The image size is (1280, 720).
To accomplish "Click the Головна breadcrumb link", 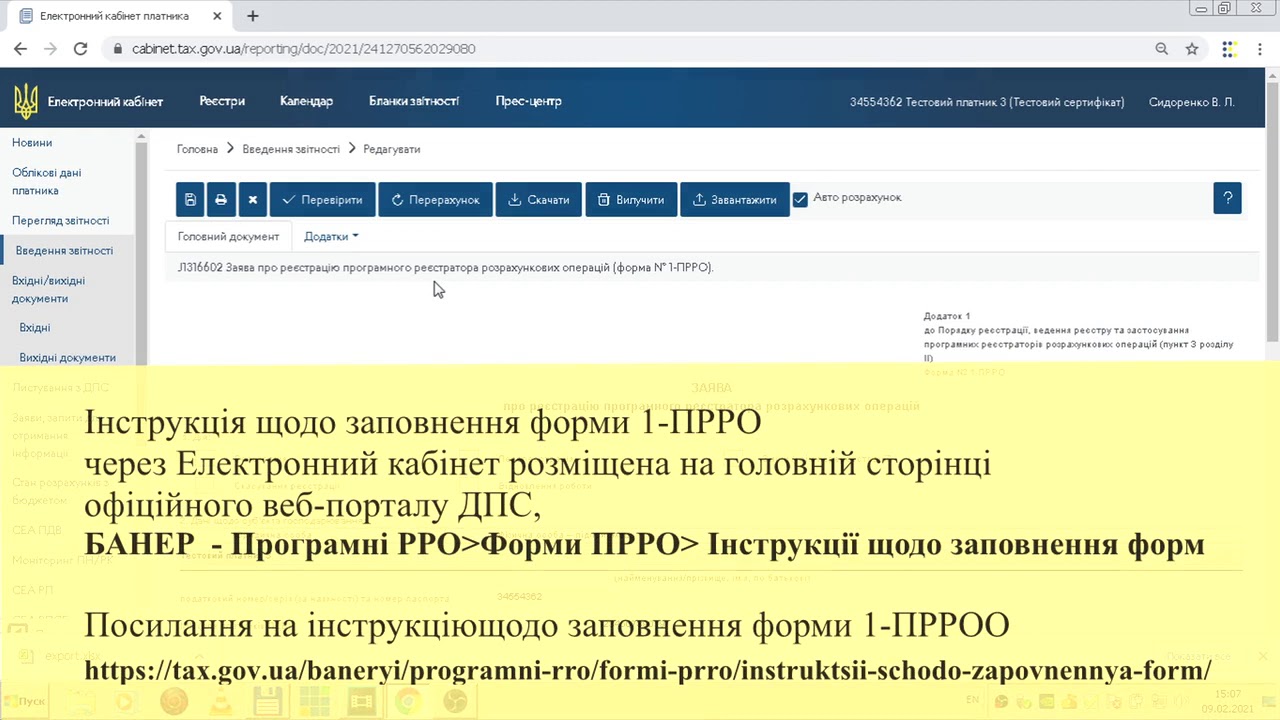I will pyautogui.click(x=197, y=149).
